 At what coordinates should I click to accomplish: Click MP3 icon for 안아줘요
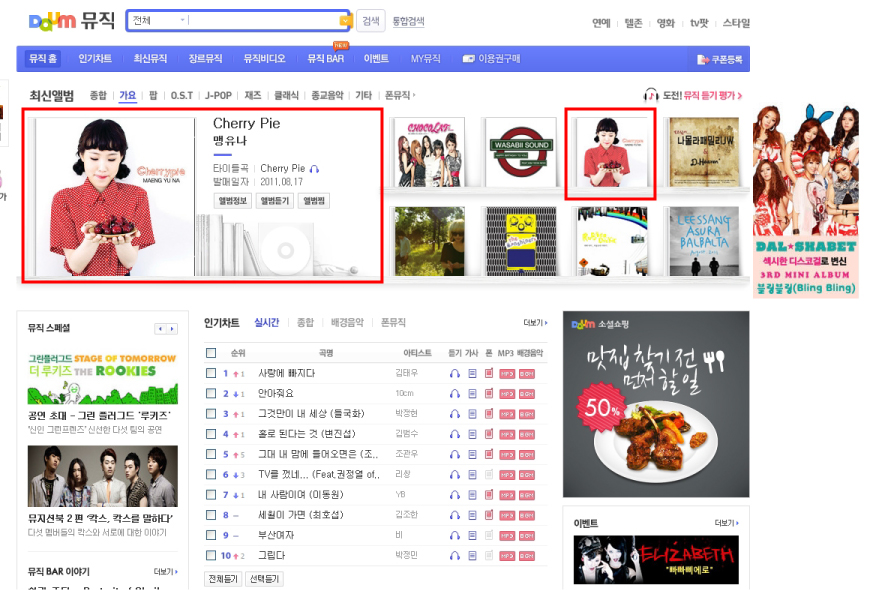coord(507,394)
